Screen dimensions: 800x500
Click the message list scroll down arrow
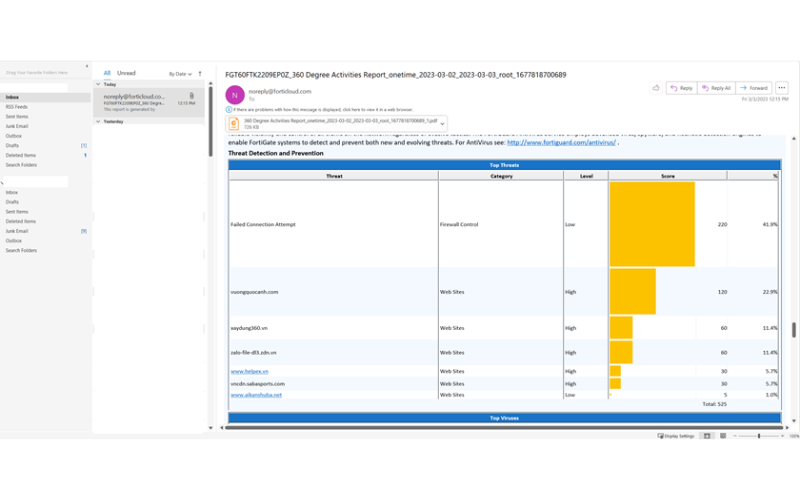click(211, 428)
